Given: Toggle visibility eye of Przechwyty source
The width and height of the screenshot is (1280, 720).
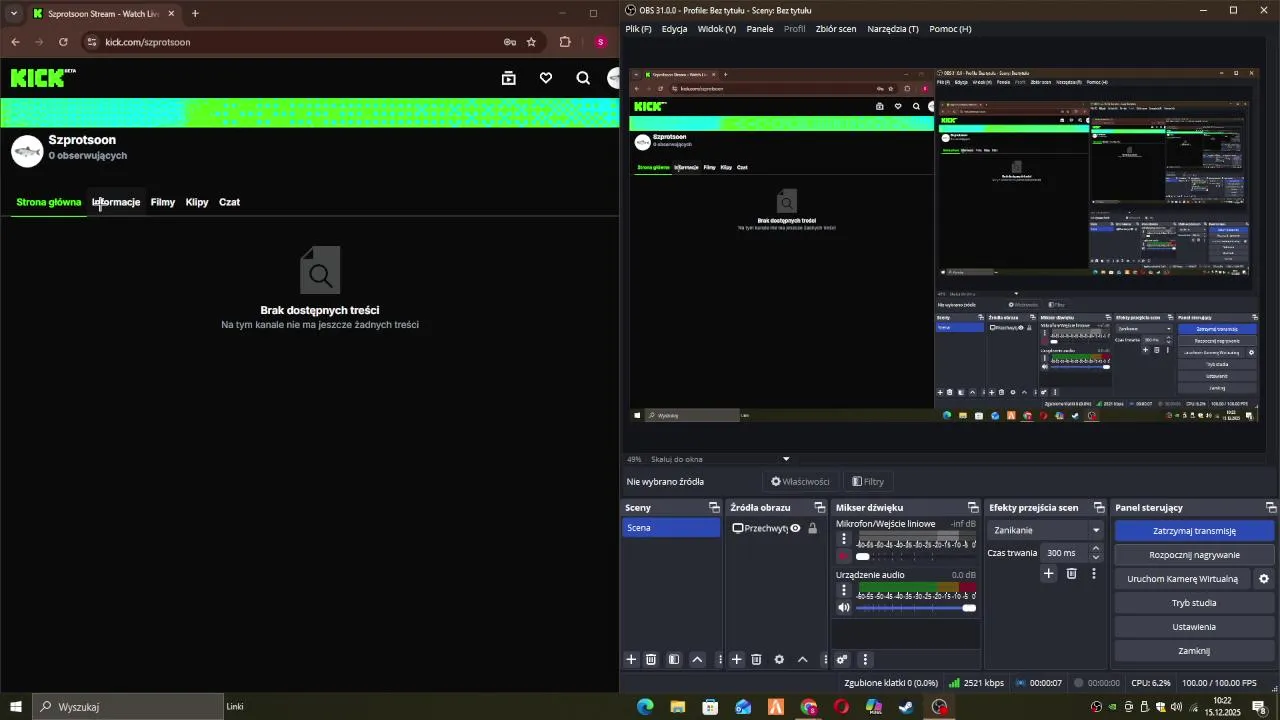Looking at the screenshot, I should click(796, 528).
